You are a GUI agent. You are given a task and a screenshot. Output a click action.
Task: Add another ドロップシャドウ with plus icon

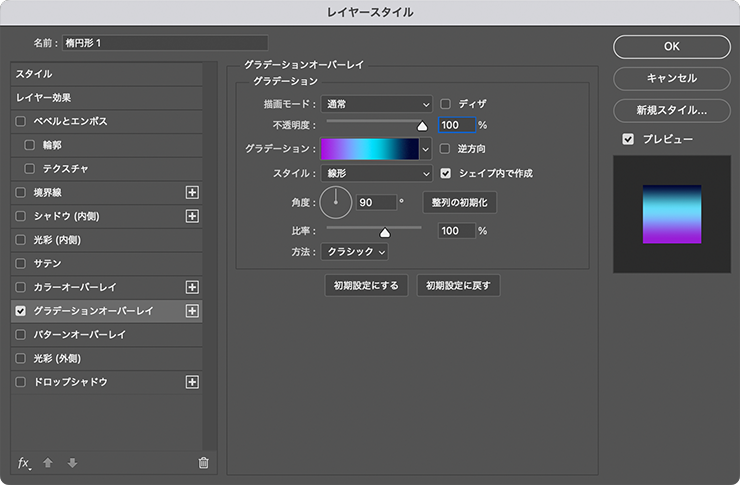click(x=193, y=382)
